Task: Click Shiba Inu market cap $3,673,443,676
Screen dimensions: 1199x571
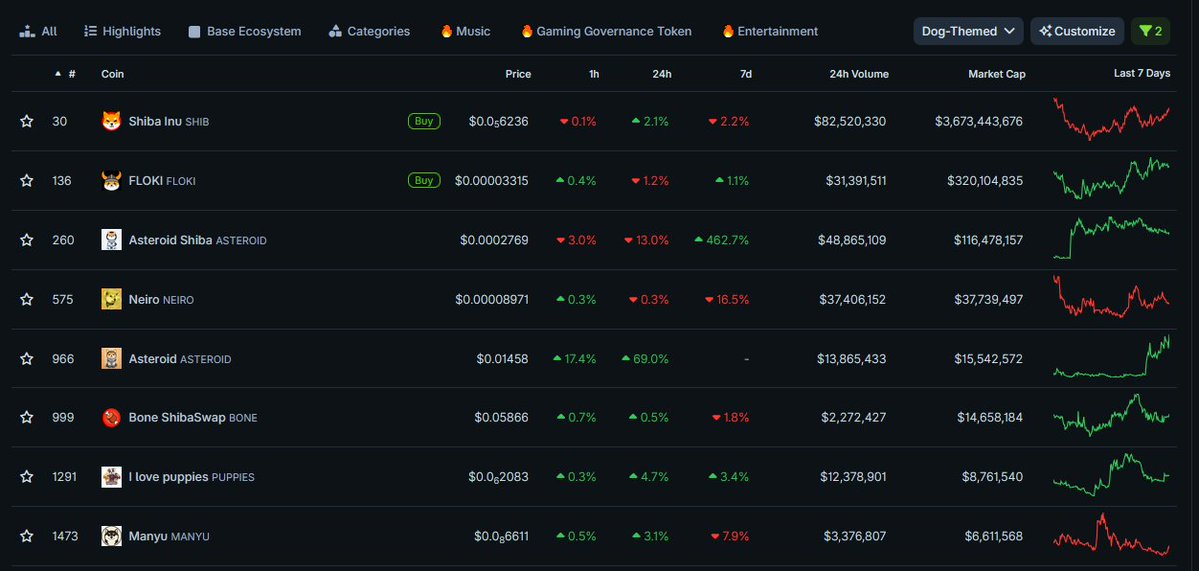Action: click(x=978, y=122)
